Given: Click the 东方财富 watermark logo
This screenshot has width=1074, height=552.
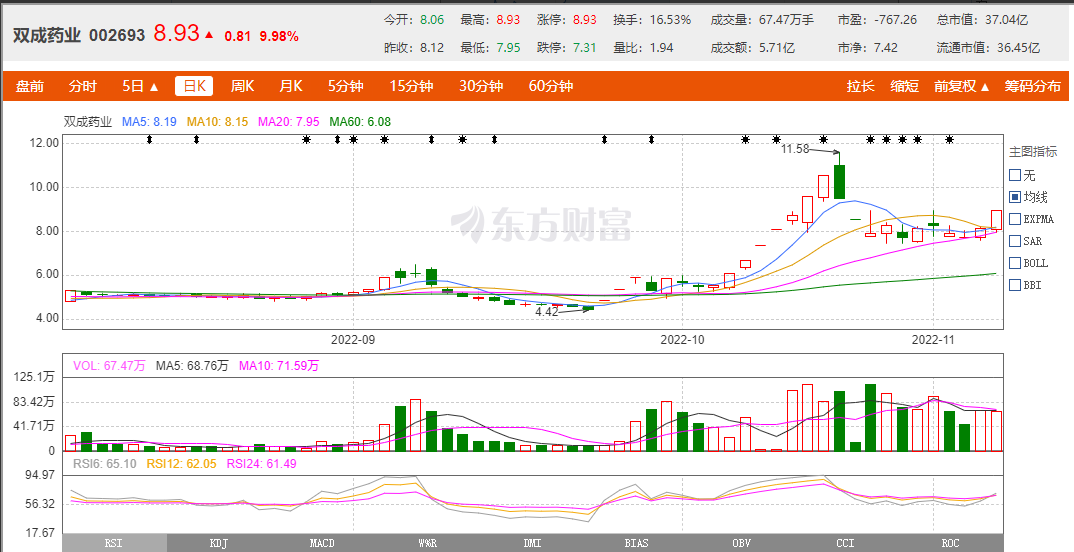Looking at the screenshot, I should click(x=541, y=224).
